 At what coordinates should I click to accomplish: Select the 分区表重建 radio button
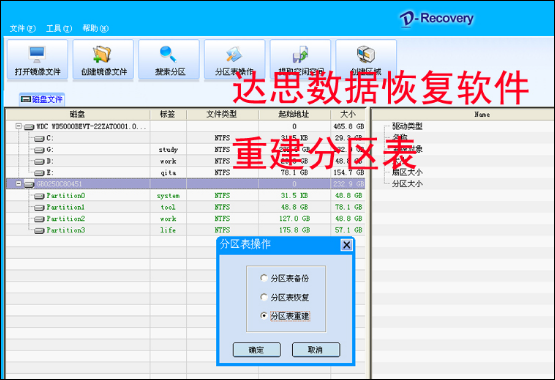click(264, 316)
